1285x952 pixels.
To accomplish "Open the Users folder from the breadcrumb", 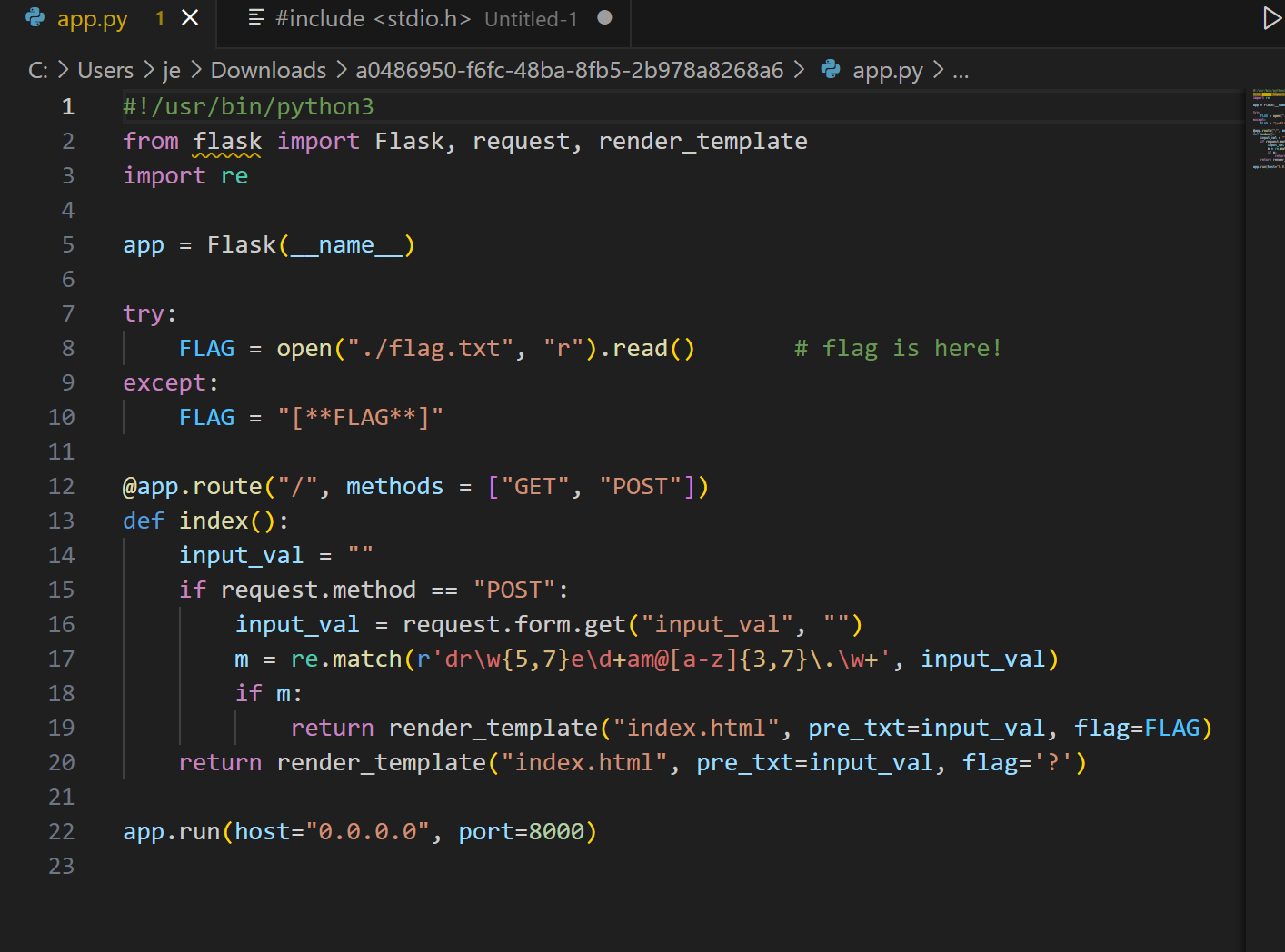I will (x=105, y=70).
